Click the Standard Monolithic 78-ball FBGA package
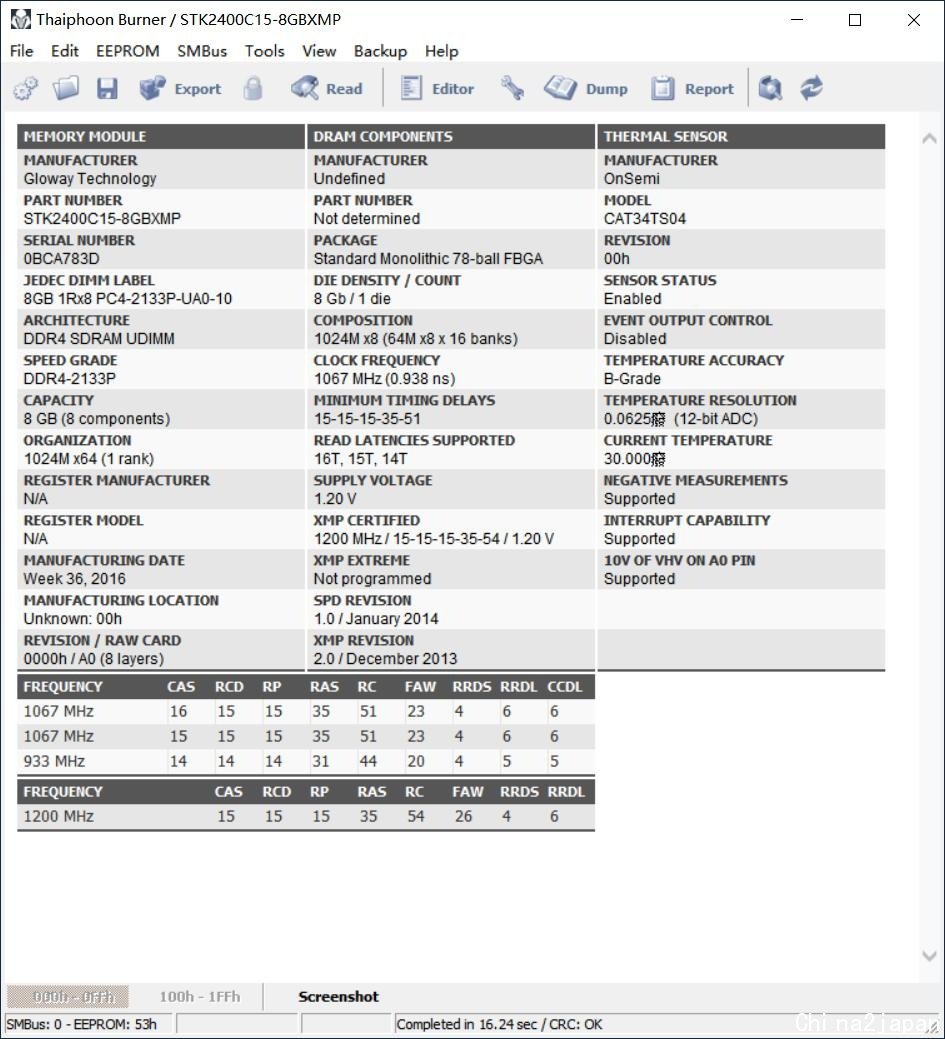 (x=428, y=259)
